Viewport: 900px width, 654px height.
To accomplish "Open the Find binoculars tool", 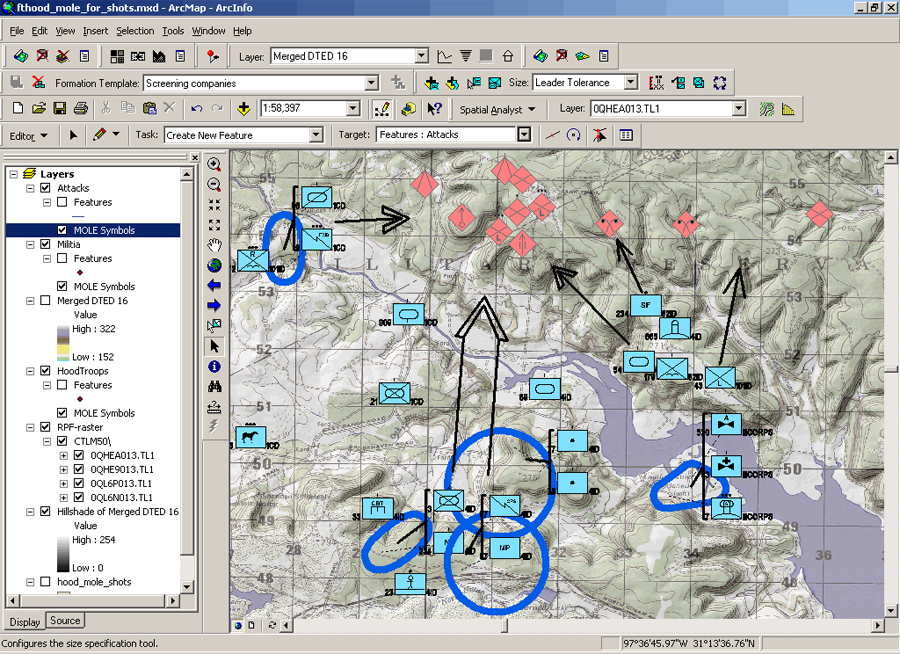I will point(214,386).
